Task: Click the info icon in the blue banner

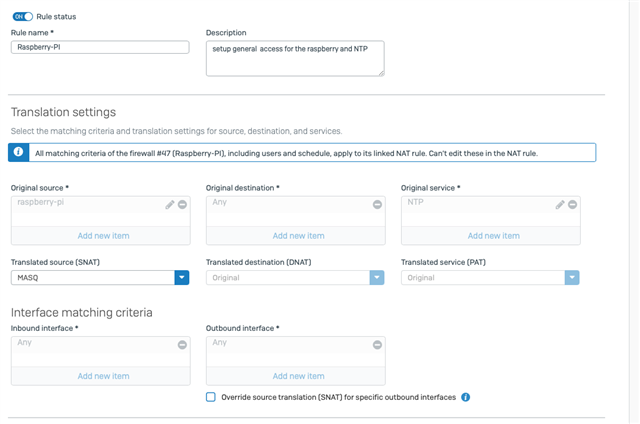Action: click(x=18, y=152)
